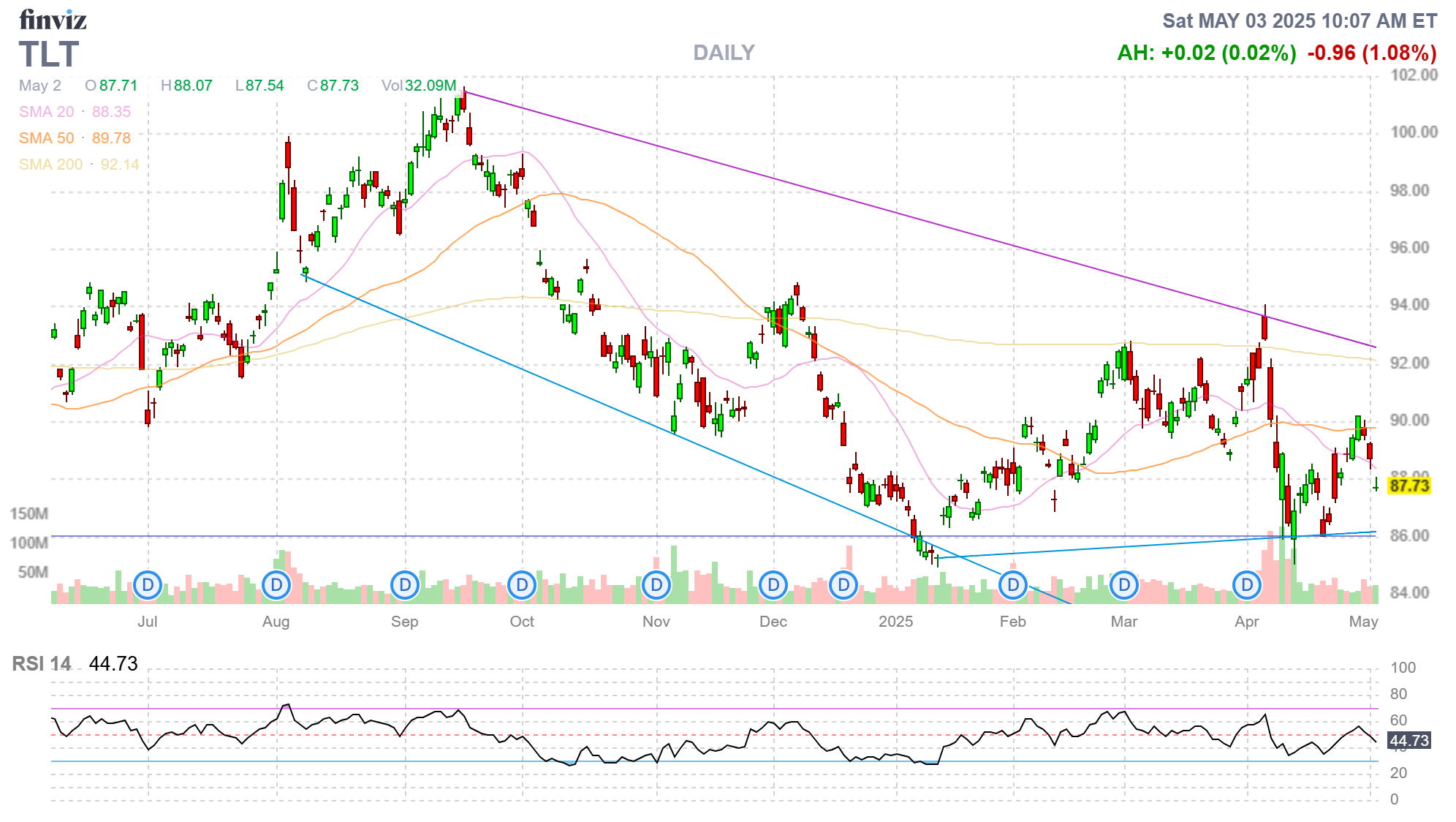Click the 44.73 RSI value tag on axis

[x=1408, y=741]
